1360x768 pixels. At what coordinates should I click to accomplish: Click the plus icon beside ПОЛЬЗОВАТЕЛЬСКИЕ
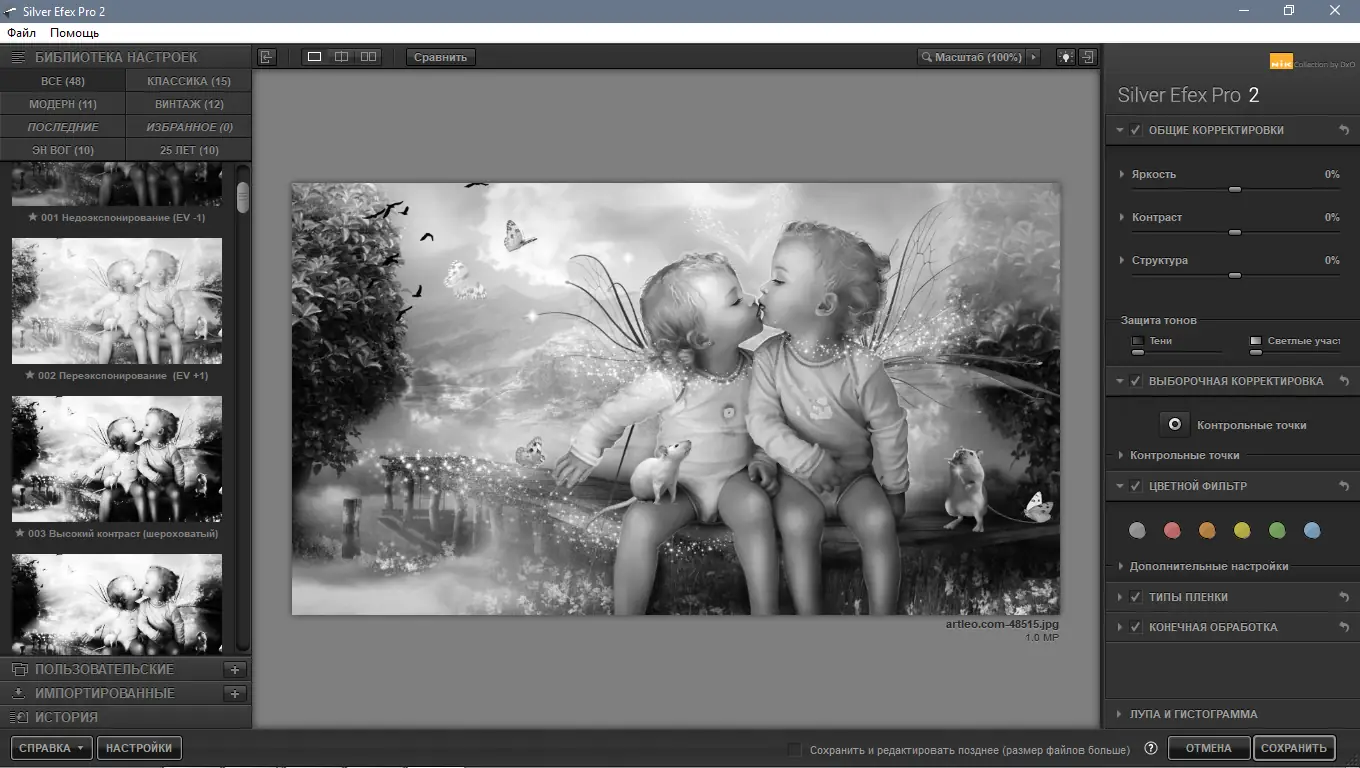[234, 669]
